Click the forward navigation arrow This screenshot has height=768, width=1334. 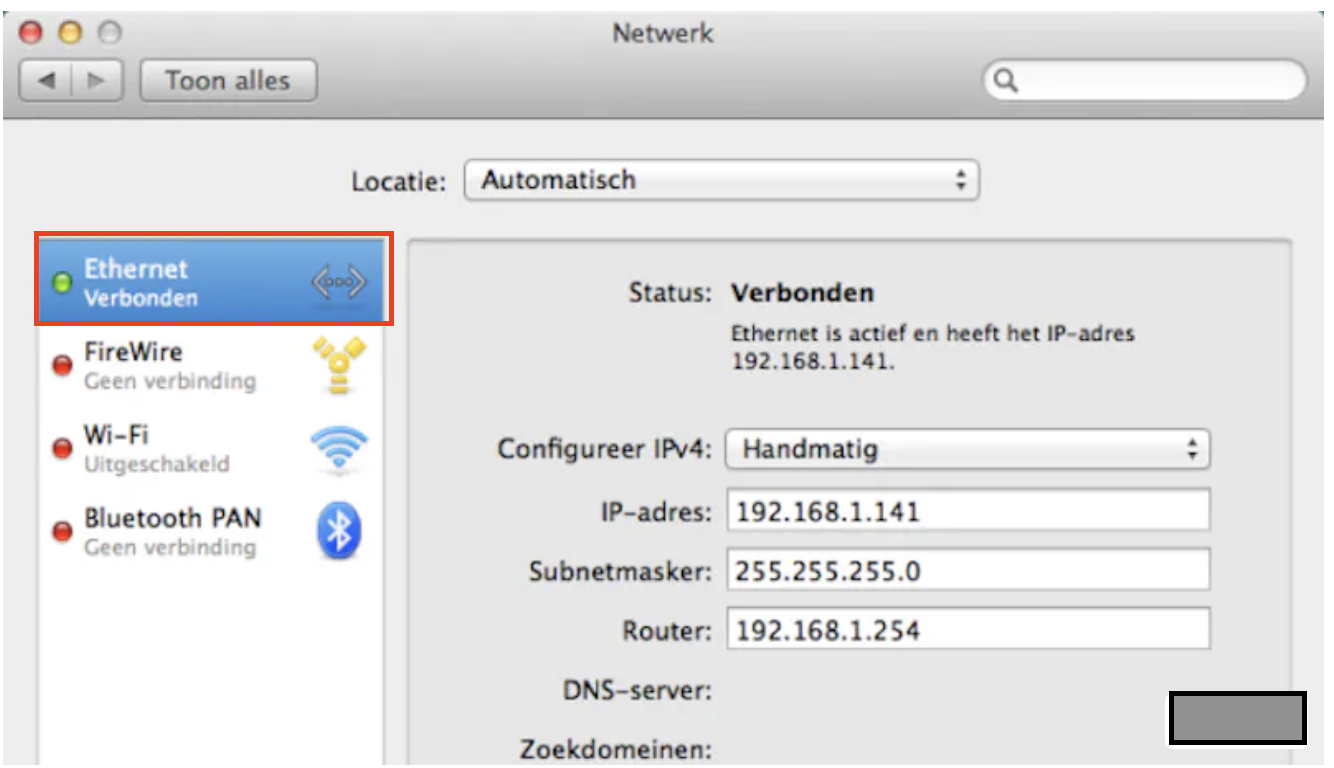[95, 80]
